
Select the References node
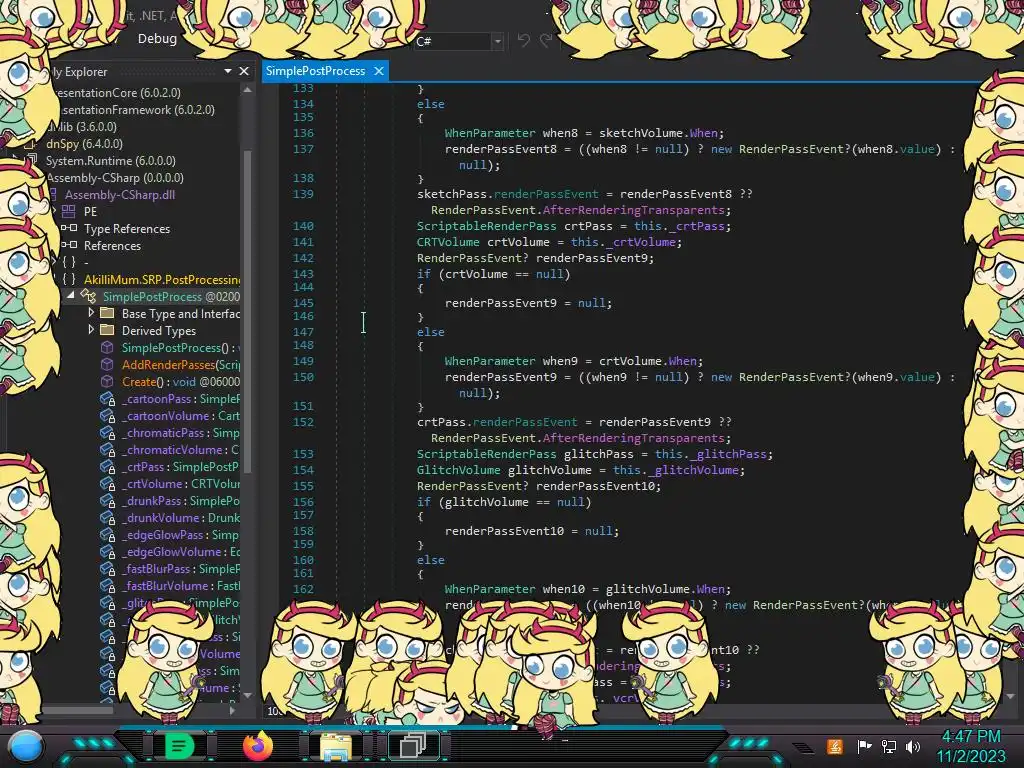(112, 246)
